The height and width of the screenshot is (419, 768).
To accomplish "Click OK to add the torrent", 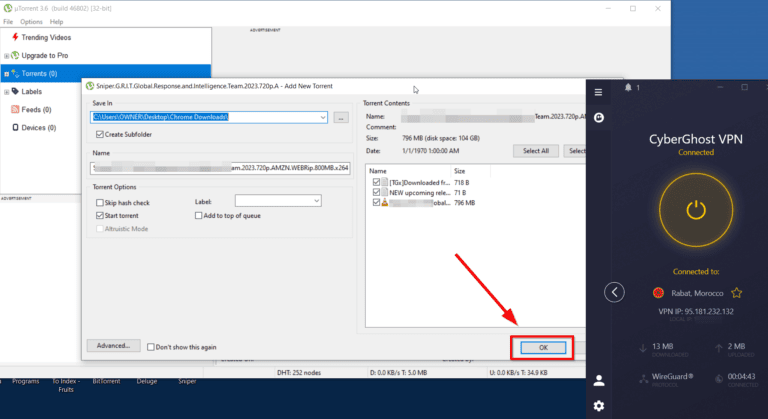I will [543, 347].
